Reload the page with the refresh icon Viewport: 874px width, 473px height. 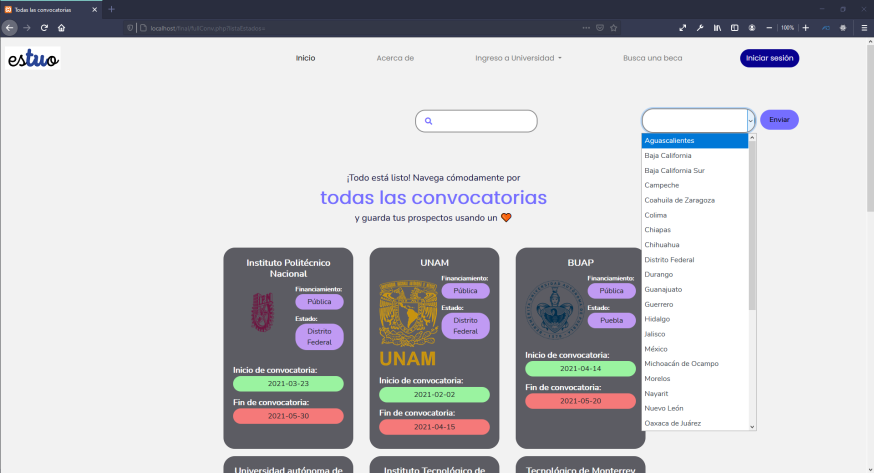point(44,28)
